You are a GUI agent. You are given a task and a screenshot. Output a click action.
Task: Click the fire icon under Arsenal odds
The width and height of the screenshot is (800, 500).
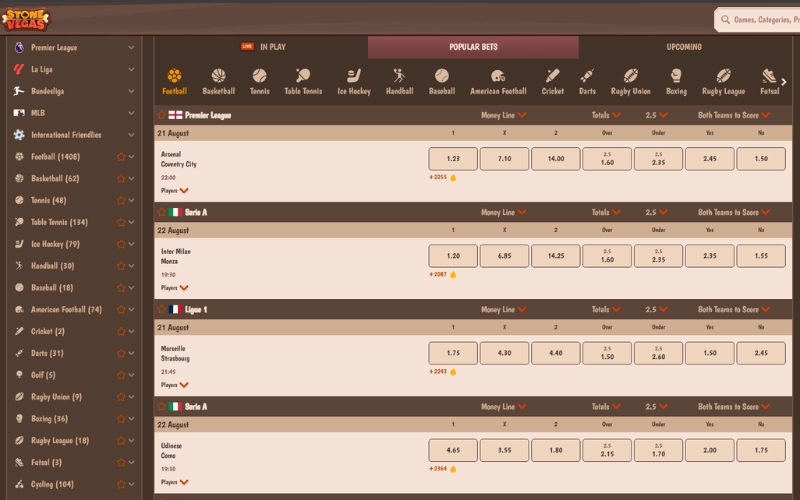click(453, 178)
